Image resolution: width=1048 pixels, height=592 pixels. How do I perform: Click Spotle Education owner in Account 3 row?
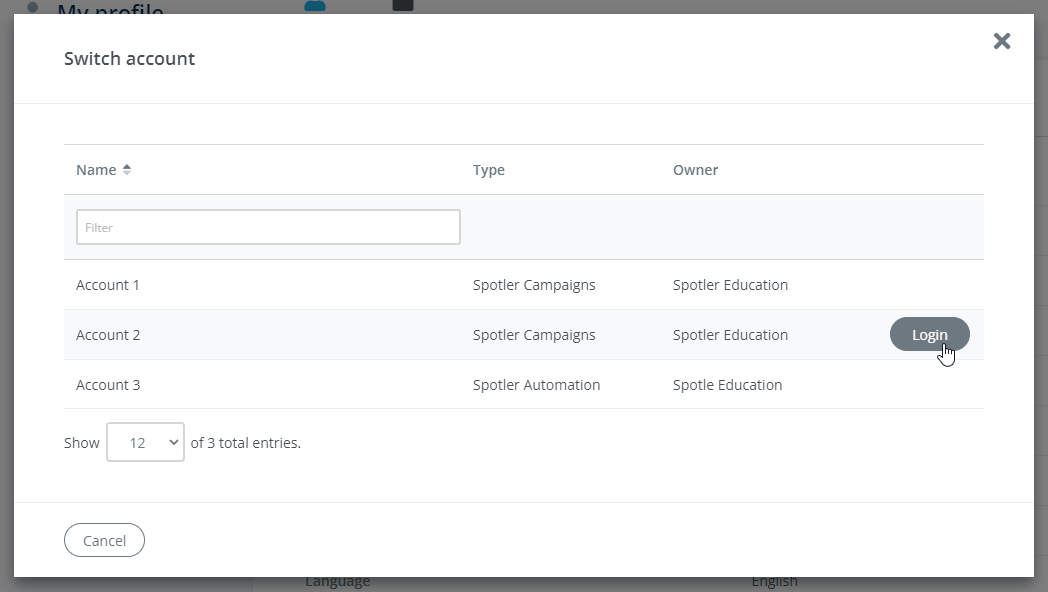pos(727,385)
